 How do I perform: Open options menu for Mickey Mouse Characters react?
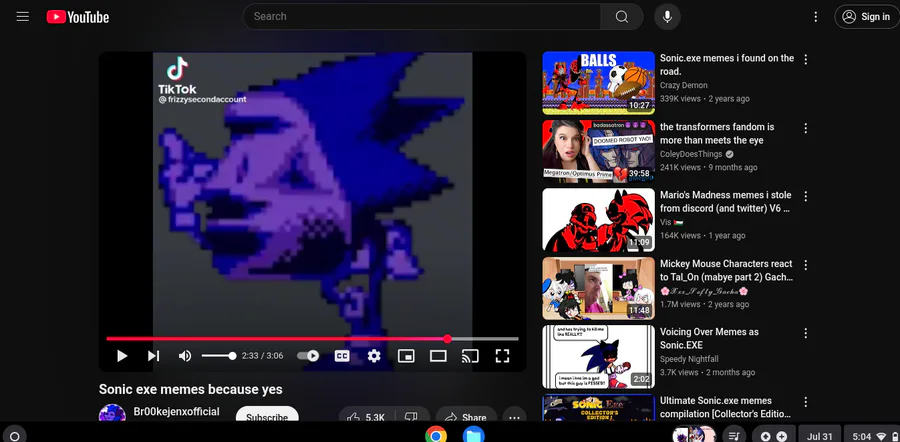click(806, 265)
